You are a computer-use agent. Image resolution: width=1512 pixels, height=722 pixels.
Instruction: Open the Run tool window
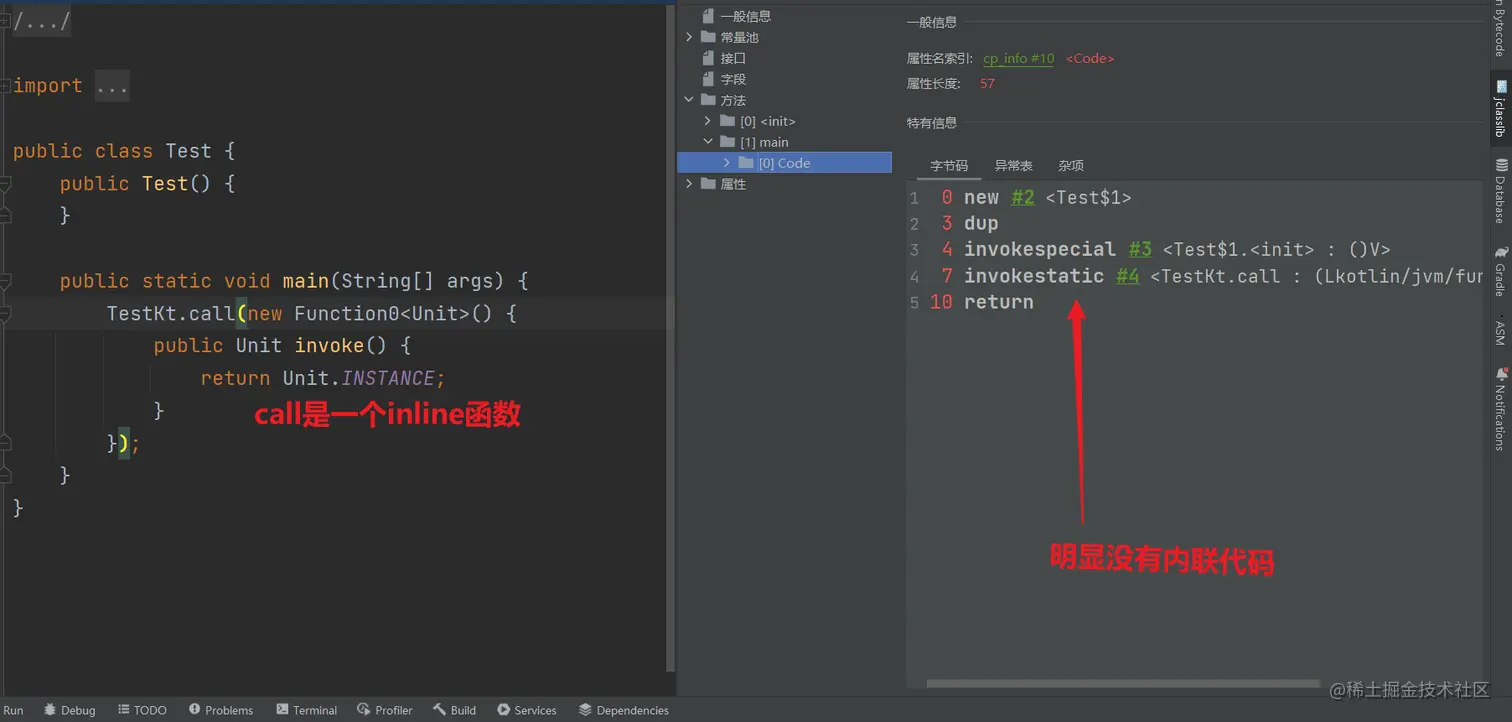click(x=13, y=710)
